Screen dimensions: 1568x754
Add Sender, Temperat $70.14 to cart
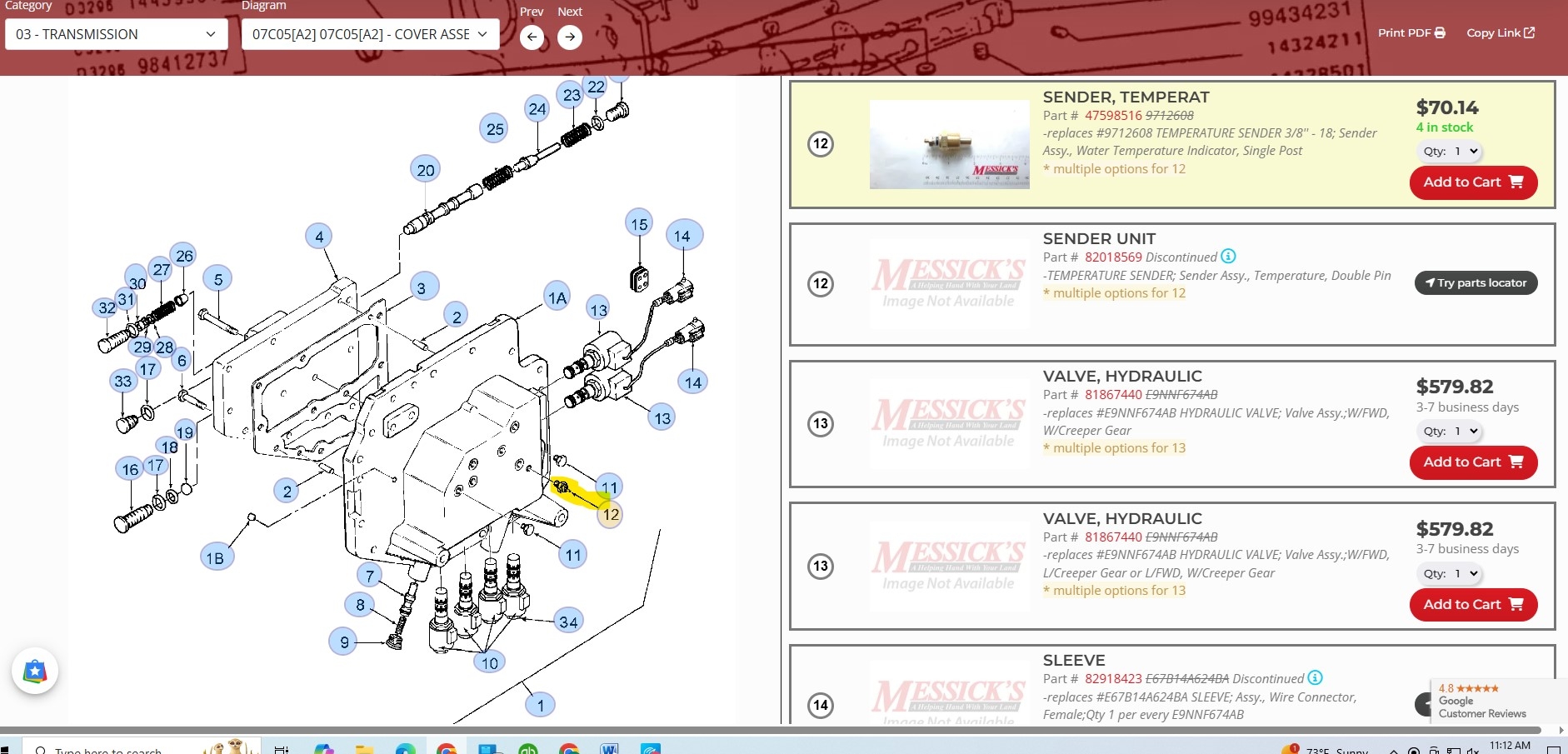[1472, 182]
